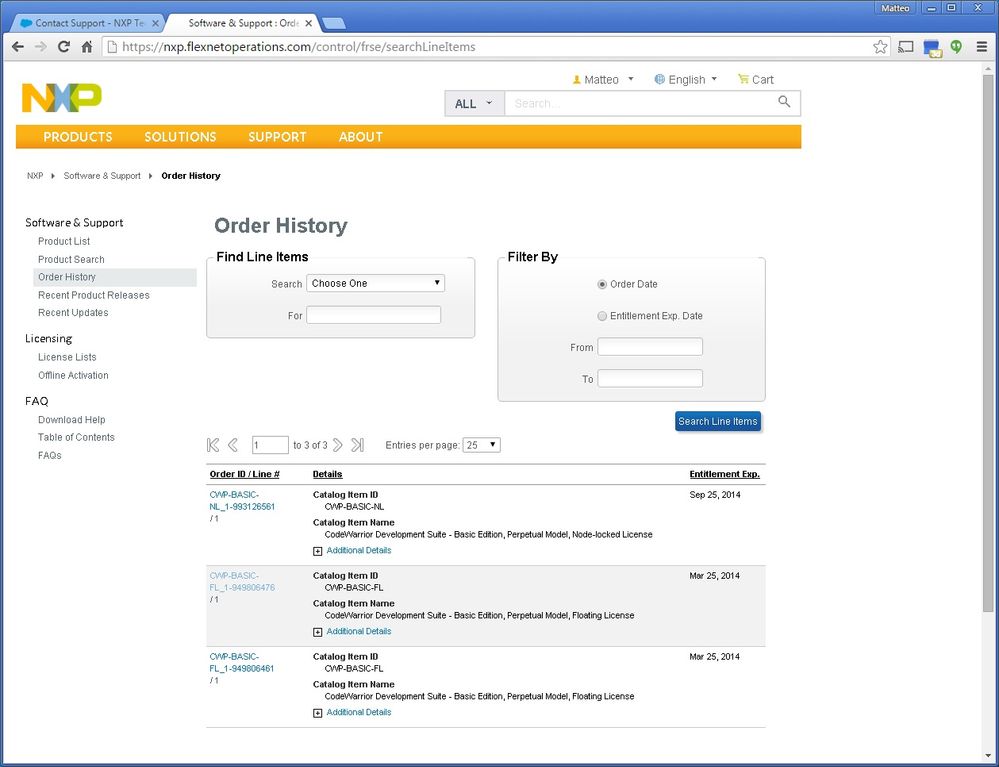The image size is (999, 767).
Task: Open the SUPPORT menu
Action: [x=277, y=137]
